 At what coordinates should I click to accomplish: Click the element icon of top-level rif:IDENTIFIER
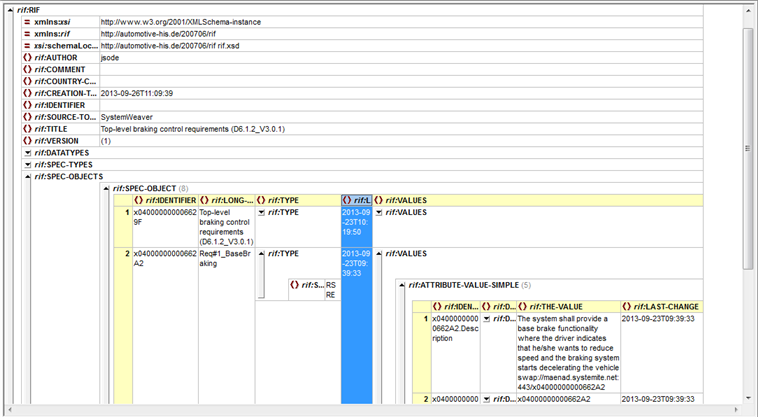[28, 105]
